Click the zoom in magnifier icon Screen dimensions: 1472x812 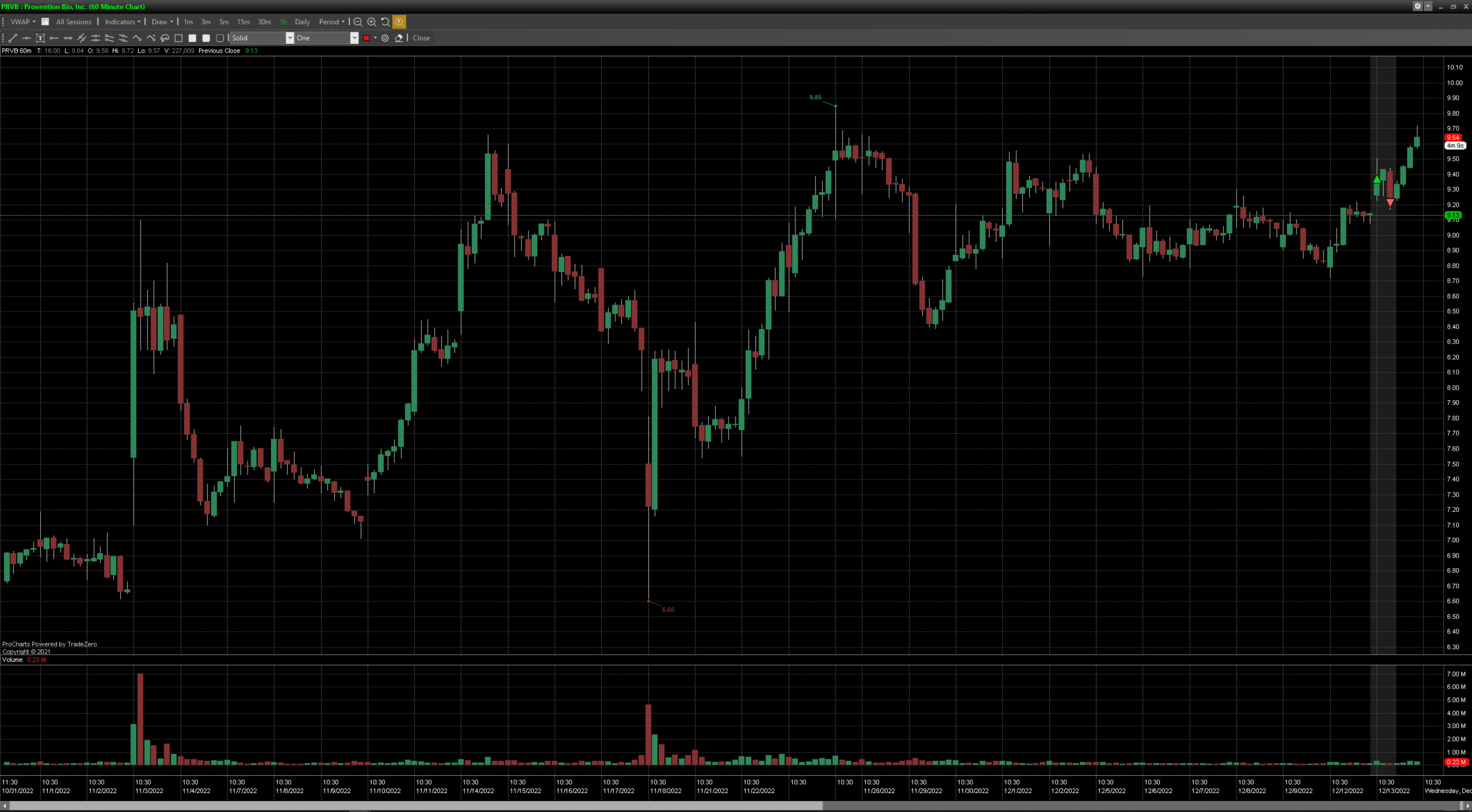[x=371, y=22]
